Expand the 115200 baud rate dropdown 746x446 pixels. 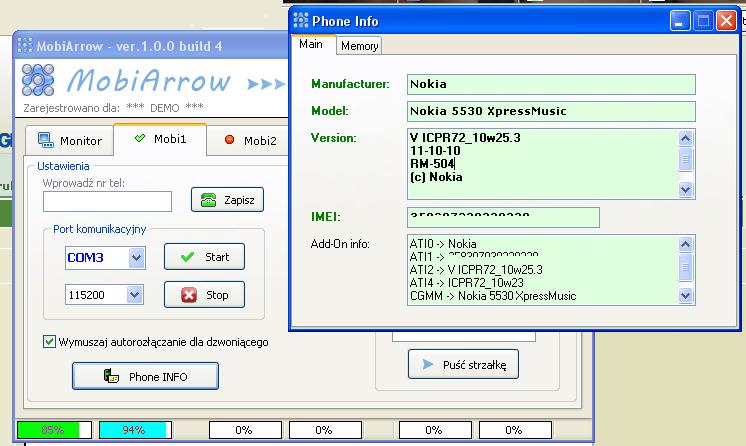(135, 295)
